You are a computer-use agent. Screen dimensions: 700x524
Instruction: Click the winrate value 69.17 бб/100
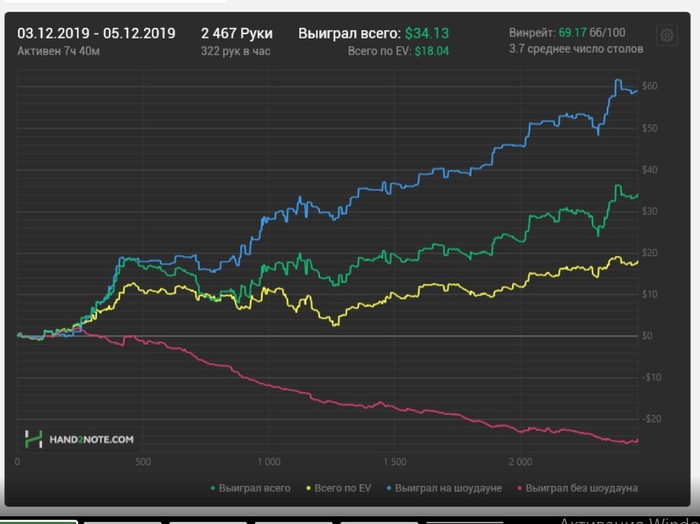(592, 33)
